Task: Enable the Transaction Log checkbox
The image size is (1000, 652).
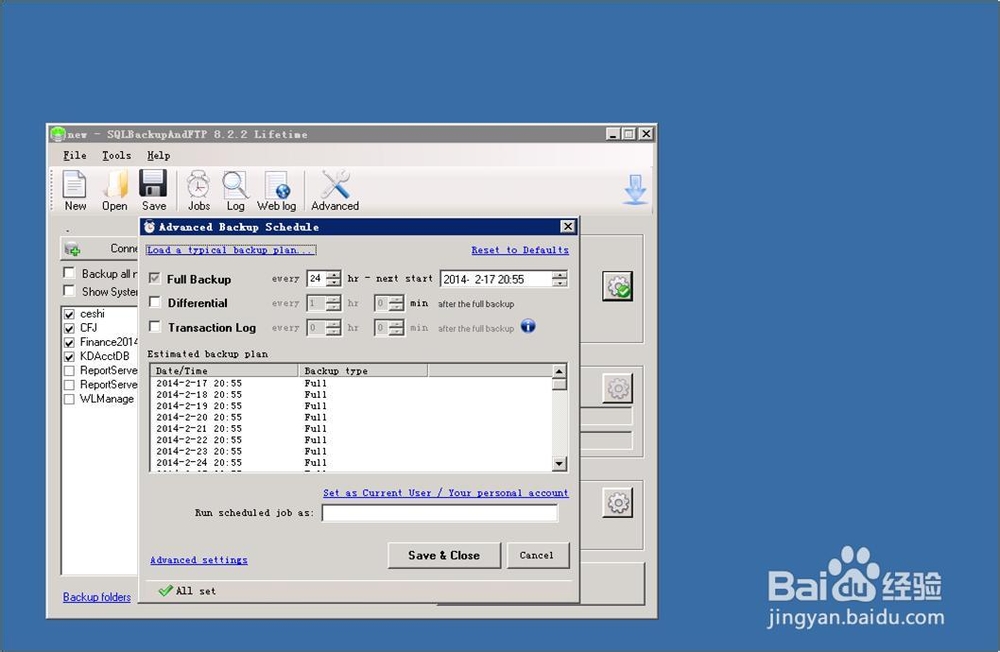Action: [154, 326]
